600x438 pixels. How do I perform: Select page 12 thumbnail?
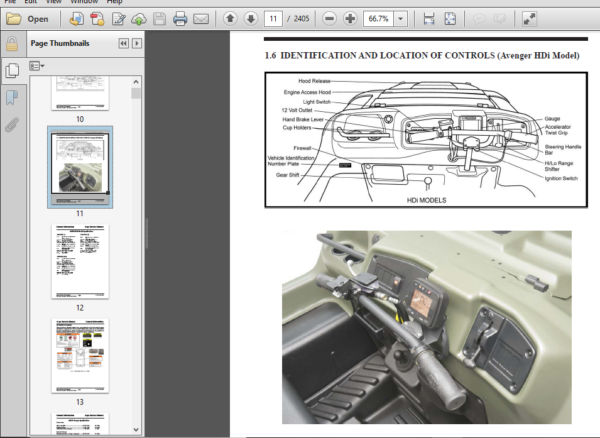pyautogui.click(x=80, y=261)
